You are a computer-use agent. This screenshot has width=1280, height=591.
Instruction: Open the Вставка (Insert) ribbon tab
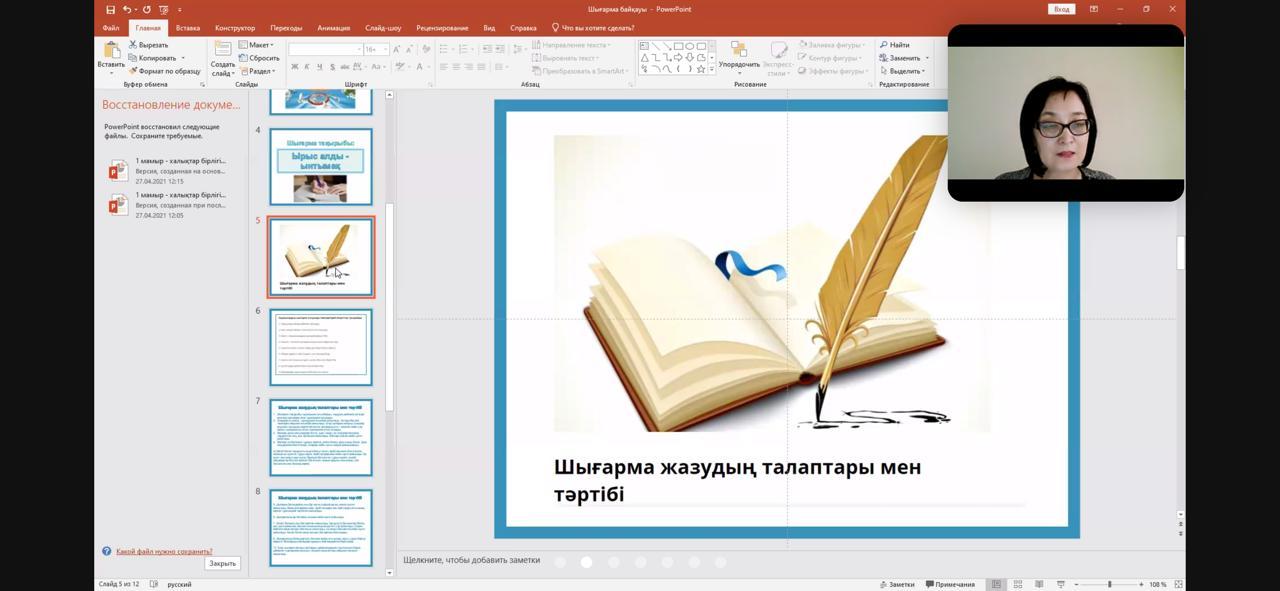pyautogui.click(x=188, y=28)
